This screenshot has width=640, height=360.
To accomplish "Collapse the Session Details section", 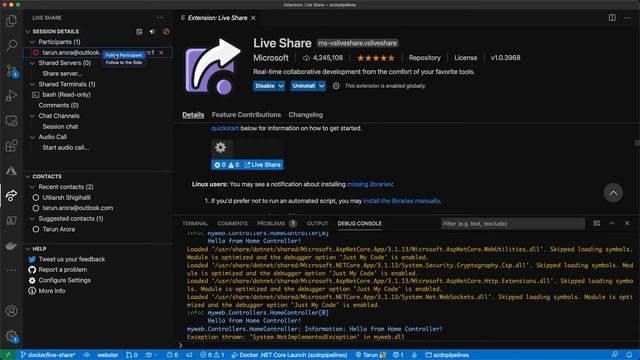I will point(28,31).
